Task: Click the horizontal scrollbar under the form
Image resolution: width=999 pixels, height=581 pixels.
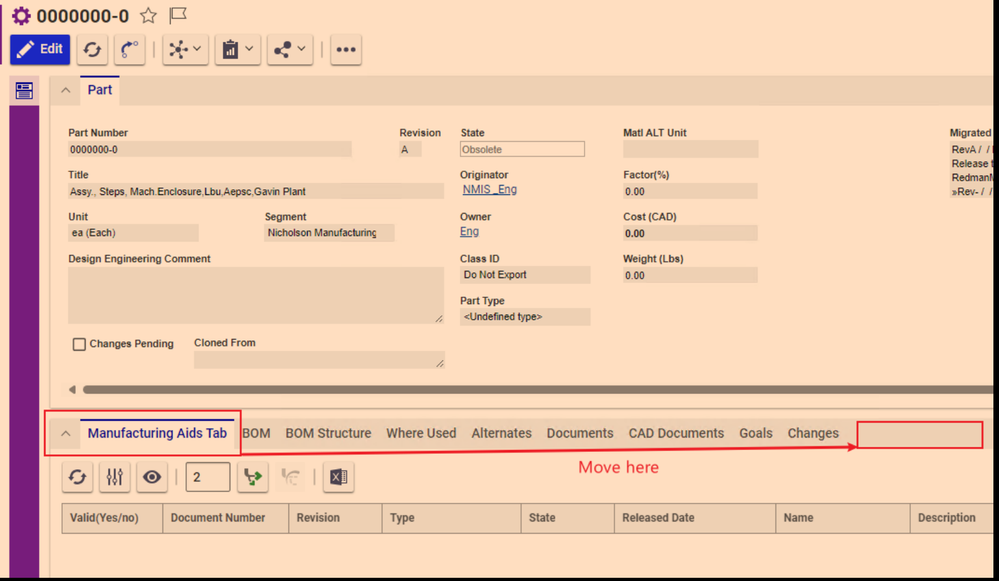Action: [x=500, y=389]
